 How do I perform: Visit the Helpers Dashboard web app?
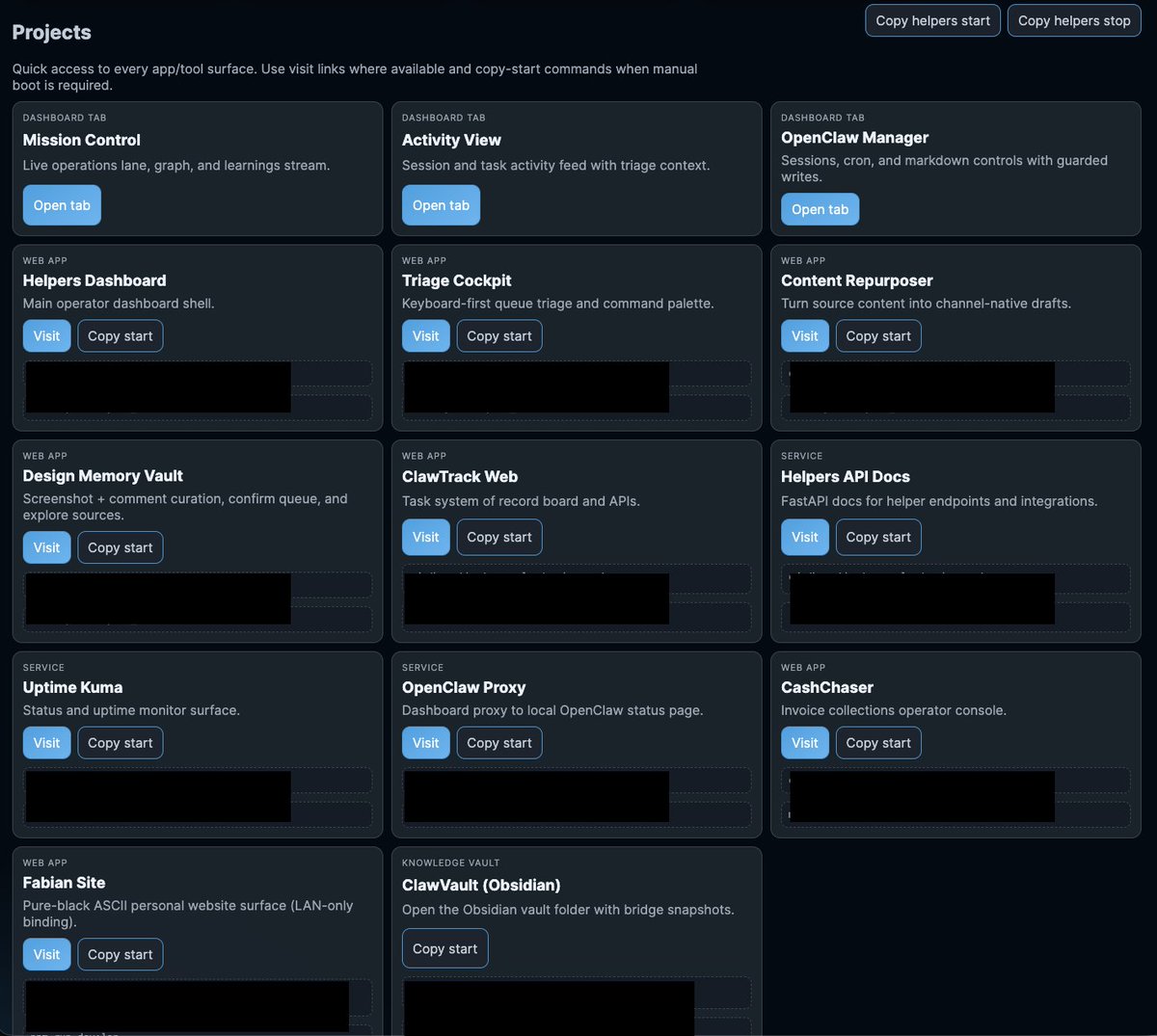[46, 336]
